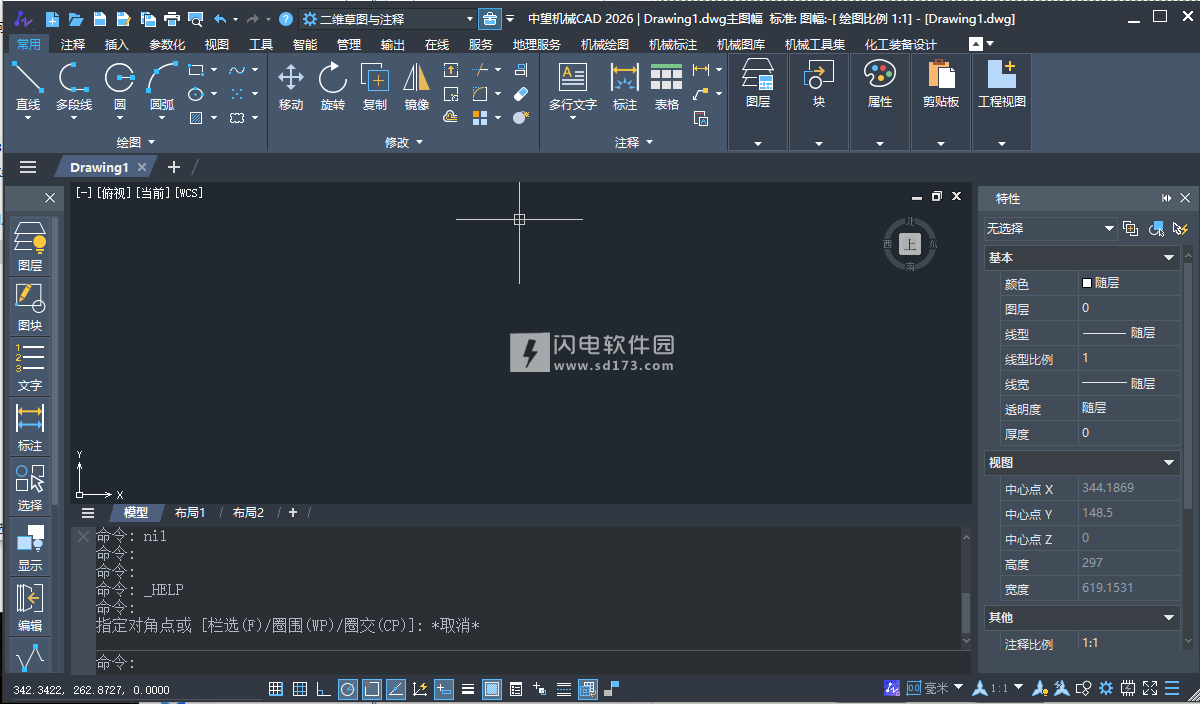1200x704 pixels.
Task: Open the 图层 tool in the left sidebar
Action: (x=30, y=247)
